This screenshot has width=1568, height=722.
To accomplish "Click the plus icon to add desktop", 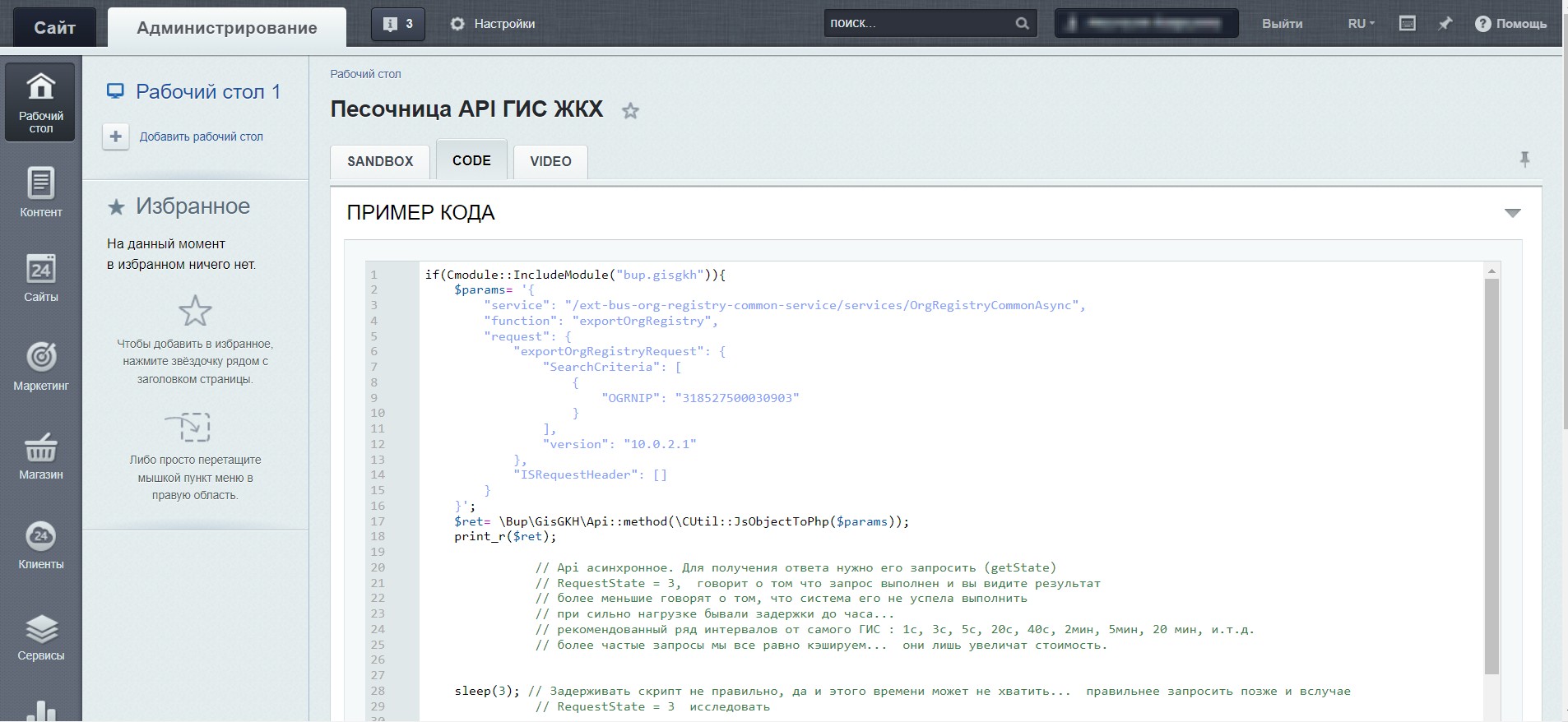I will click(116, 137).
